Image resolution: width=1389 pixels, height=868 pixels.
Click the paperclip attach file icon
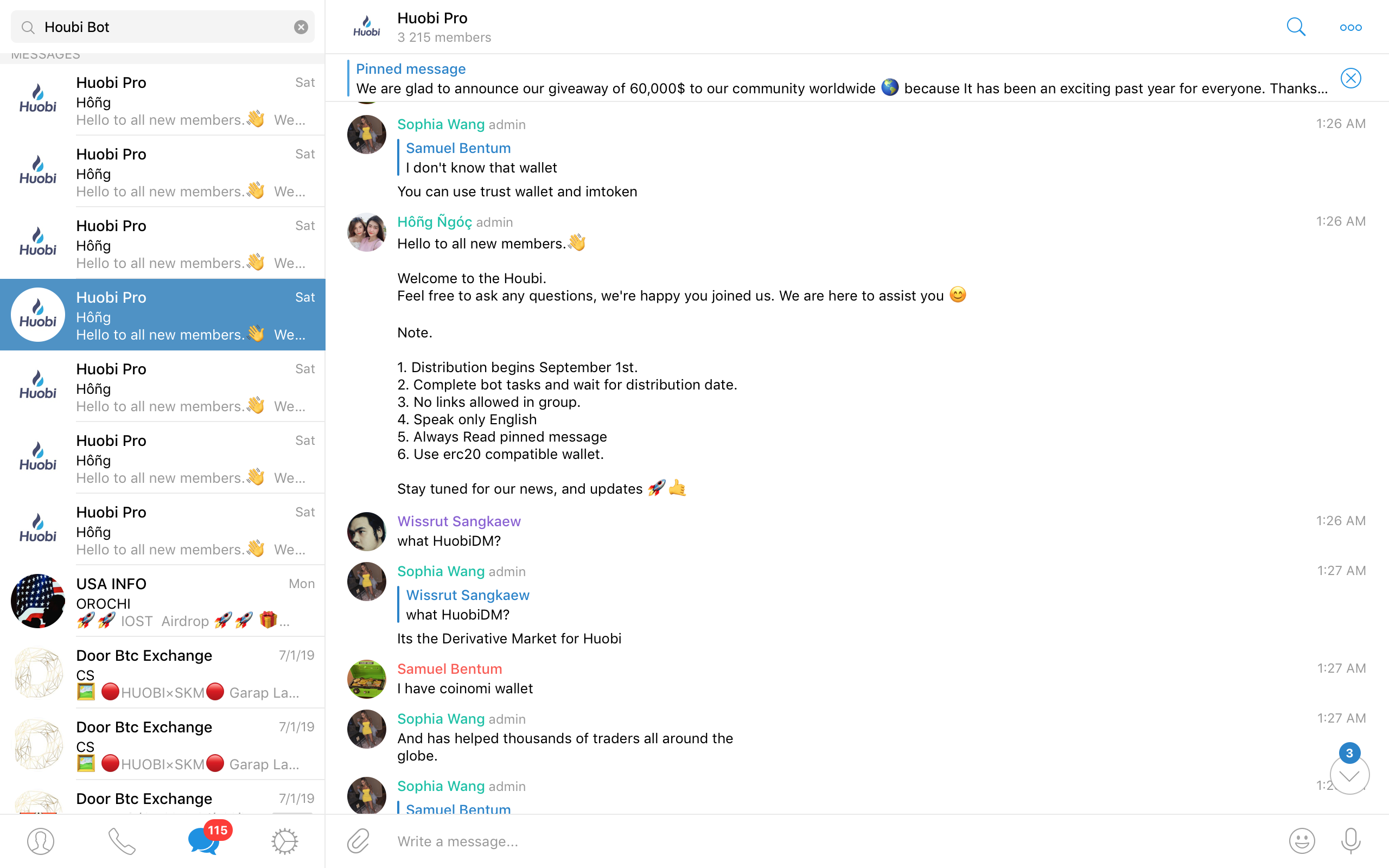click(359, 841)
